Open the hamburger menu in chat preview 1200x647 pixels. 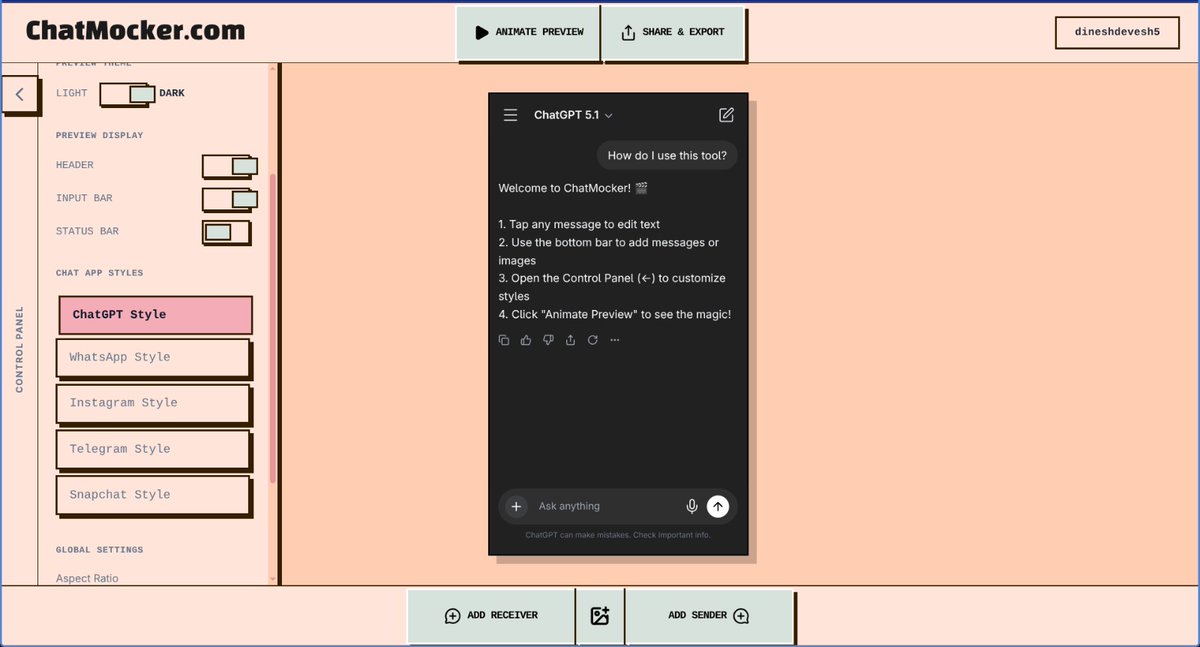point(510,115)
